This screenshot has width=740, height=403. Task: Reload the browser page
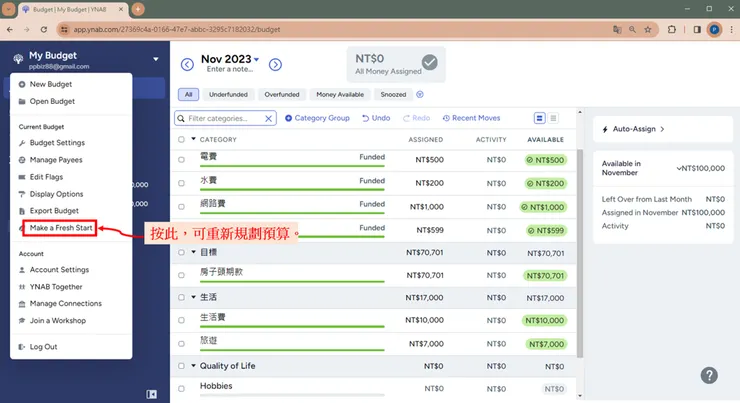(44, 29)
